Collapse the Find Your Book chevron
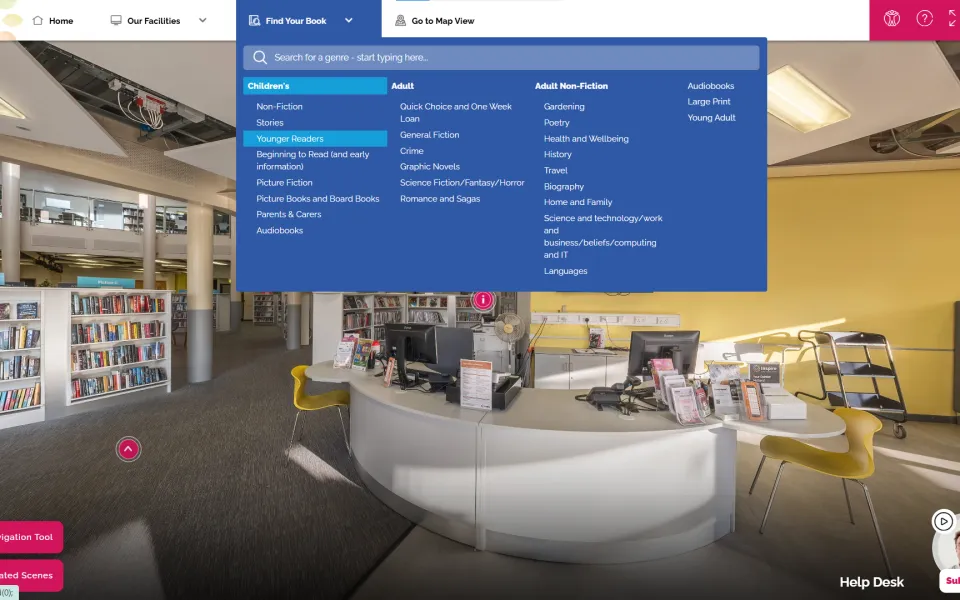Image resolution: width=960 pixels, height=600 pixels. [x=349, y=20]
